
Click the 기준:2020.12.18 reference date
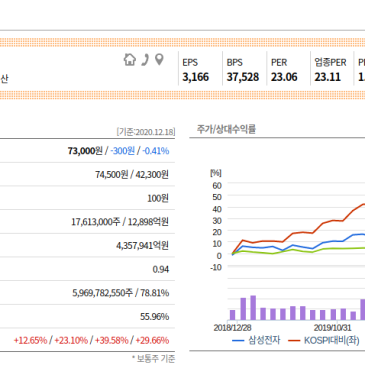(146, 132)
